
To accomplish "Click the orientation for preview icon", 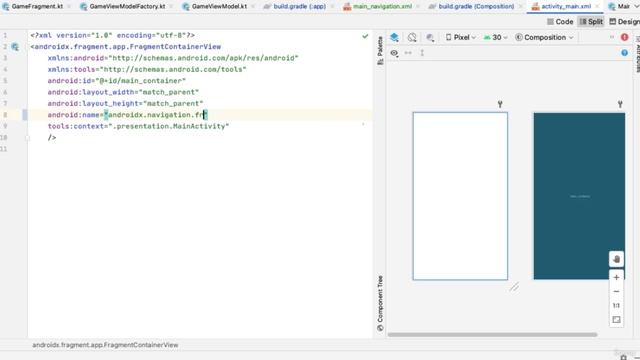I will pos(412,38).
